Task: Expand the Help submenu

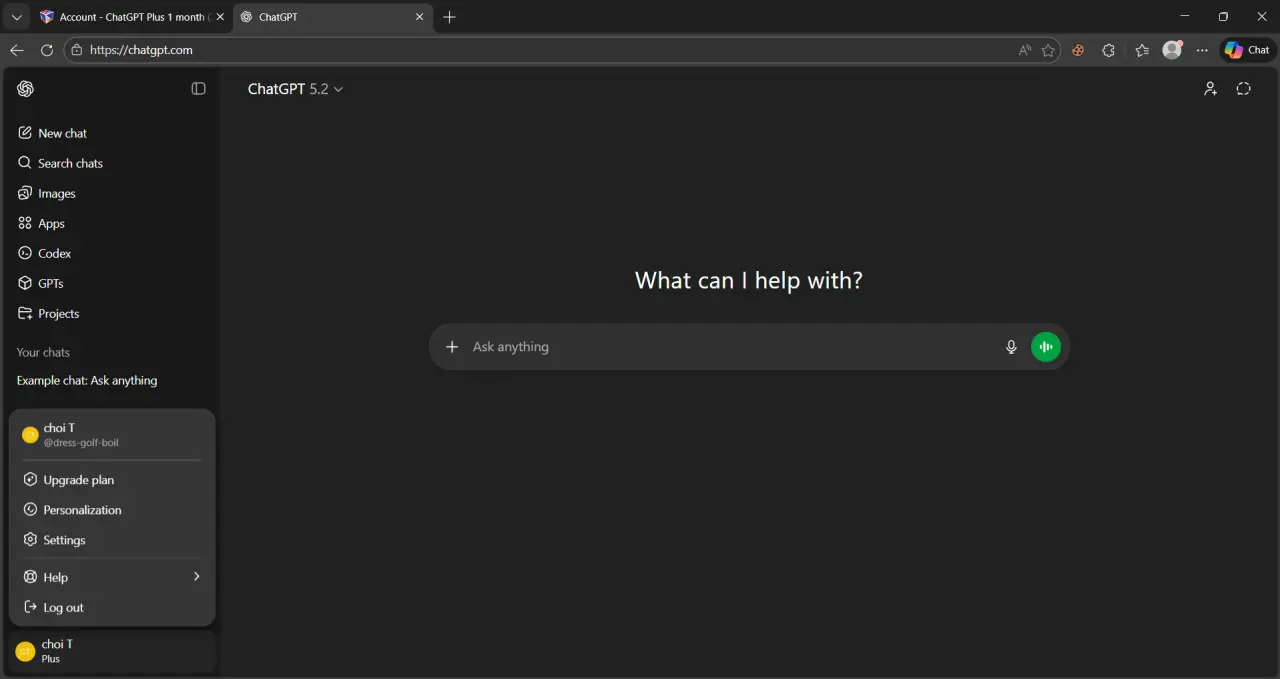Action: click(x=112, y=577)
